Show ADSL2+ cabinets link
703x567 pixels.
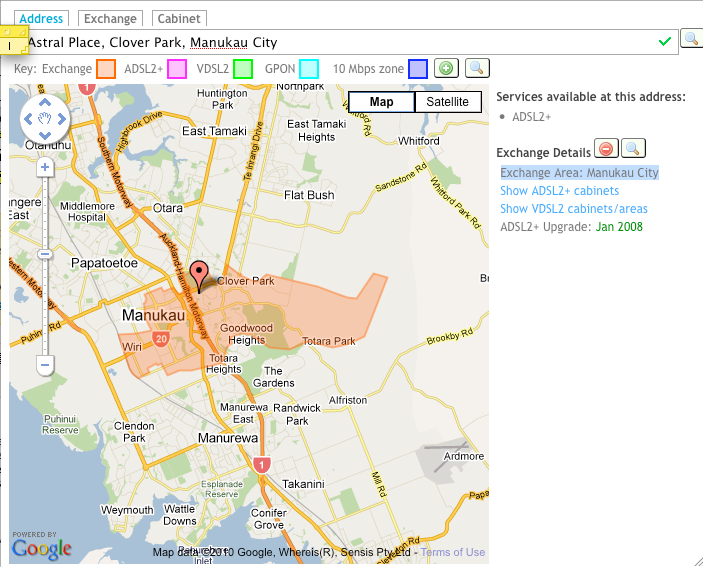pyautogui.click(x=560, y=191)
